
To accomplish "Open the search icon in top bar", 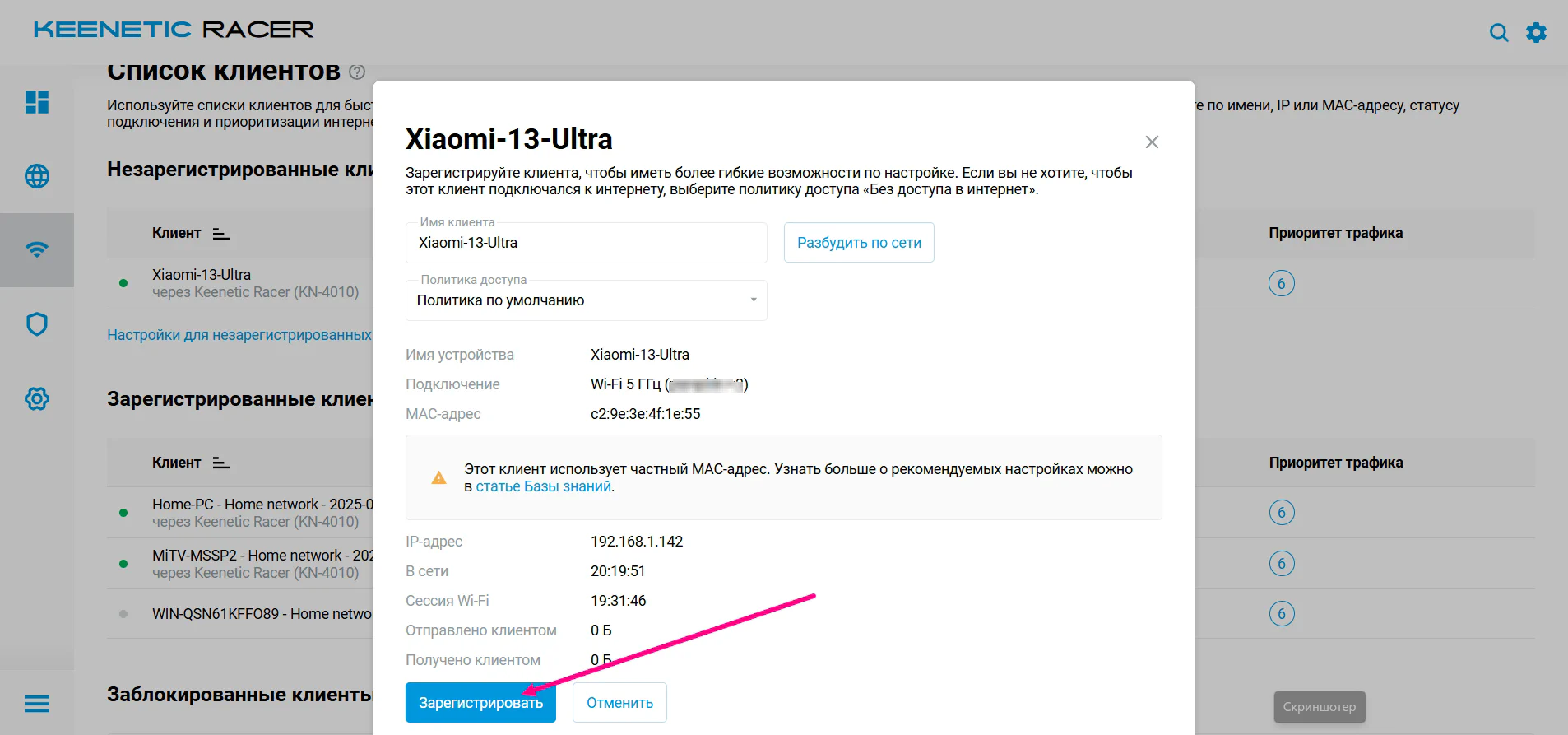I will click(1499, 32).
